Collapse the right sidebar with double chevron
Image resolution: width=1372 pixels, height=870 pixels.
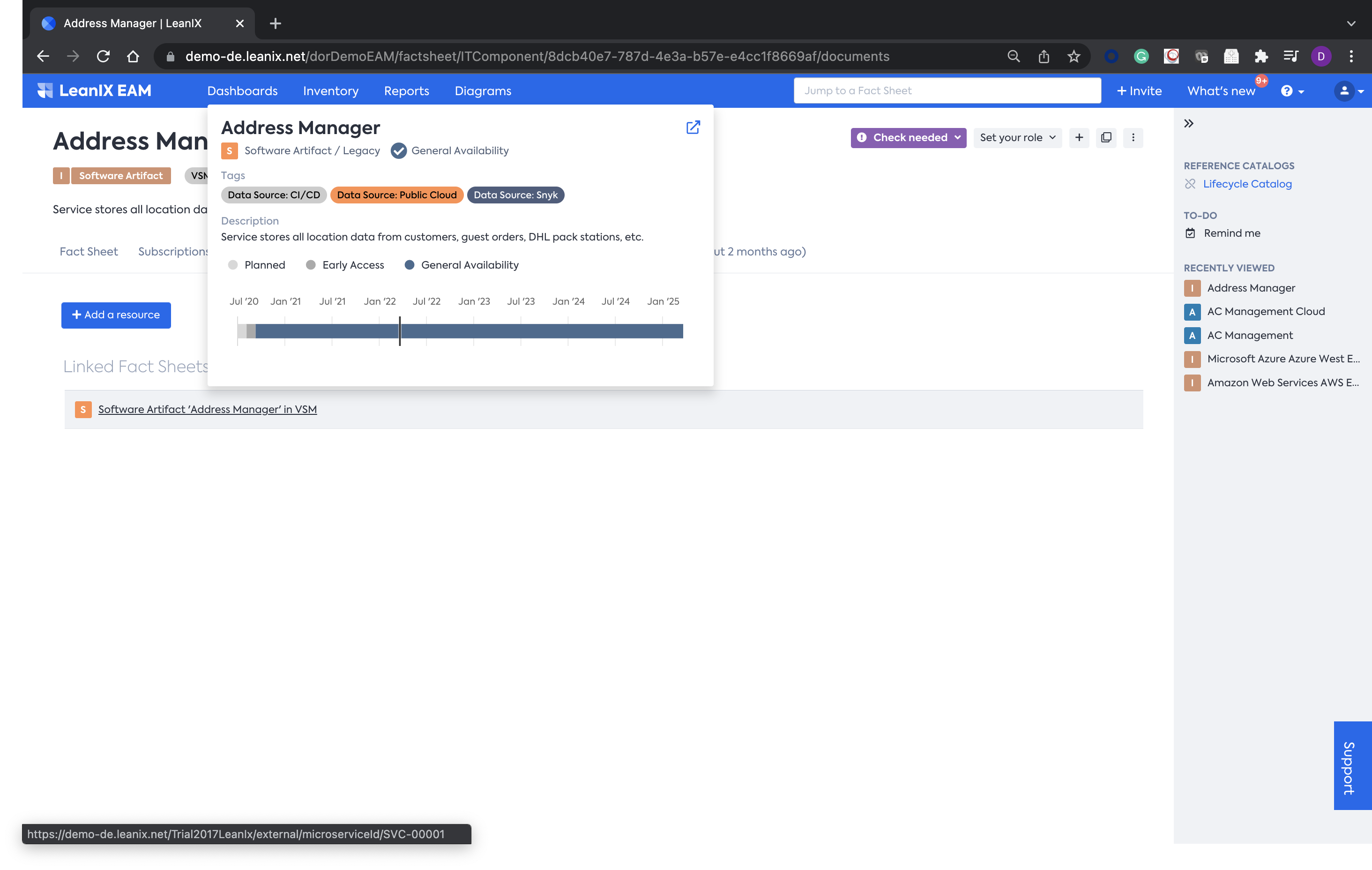[x=1188, y=124]
